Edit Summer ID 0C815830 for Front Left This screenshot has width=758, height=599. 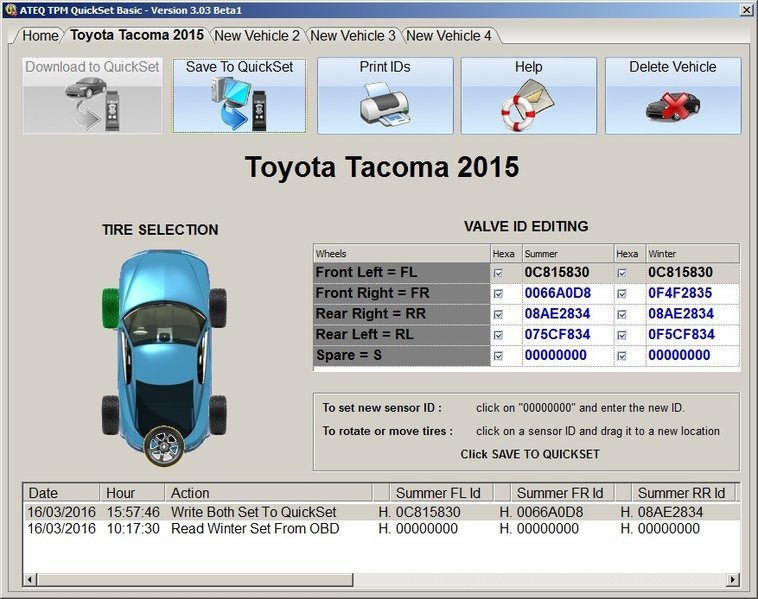567,272
